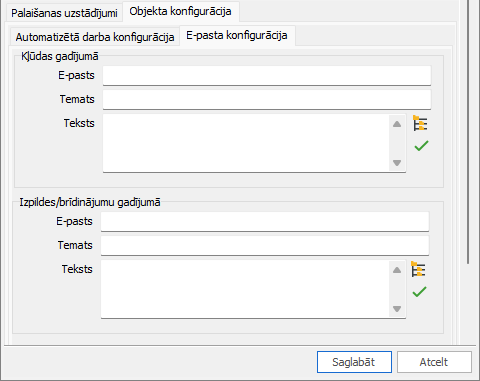Image resolution: width=480 pixels, height=381 pixels.
Task: Click Teksts text area under Izpildes/brīdinājumu gadījumā
Action: coord(245,289)
